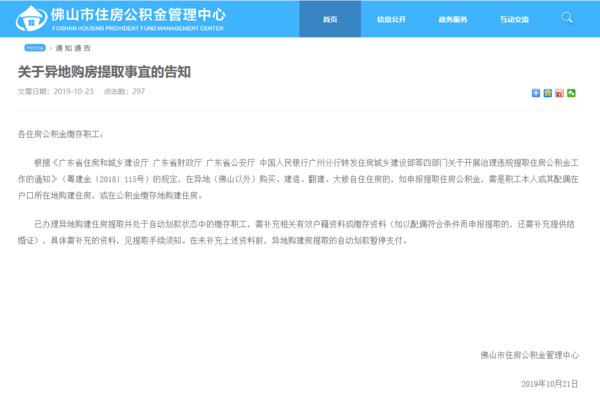This screenshot has height=401, width=600.
Task: Click the hit count 点击数: 297
Action: coord(124,91)
